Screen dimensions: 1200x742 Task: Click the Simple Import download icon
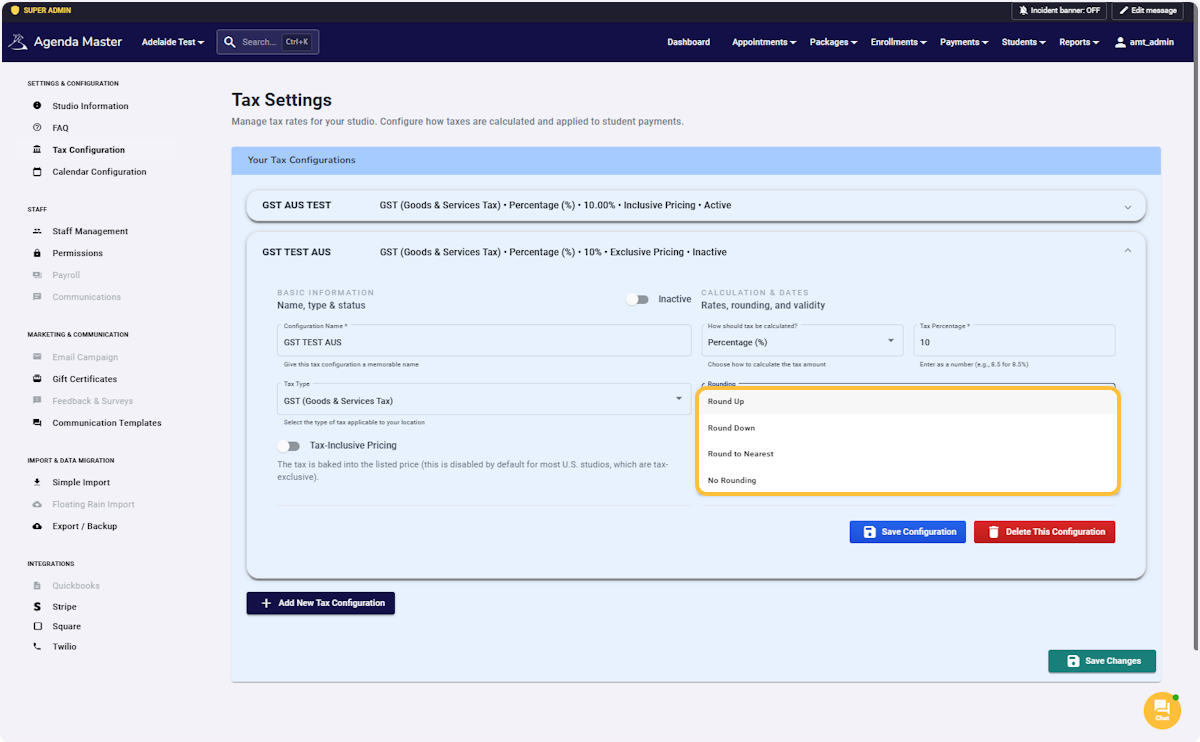[37, 482]
